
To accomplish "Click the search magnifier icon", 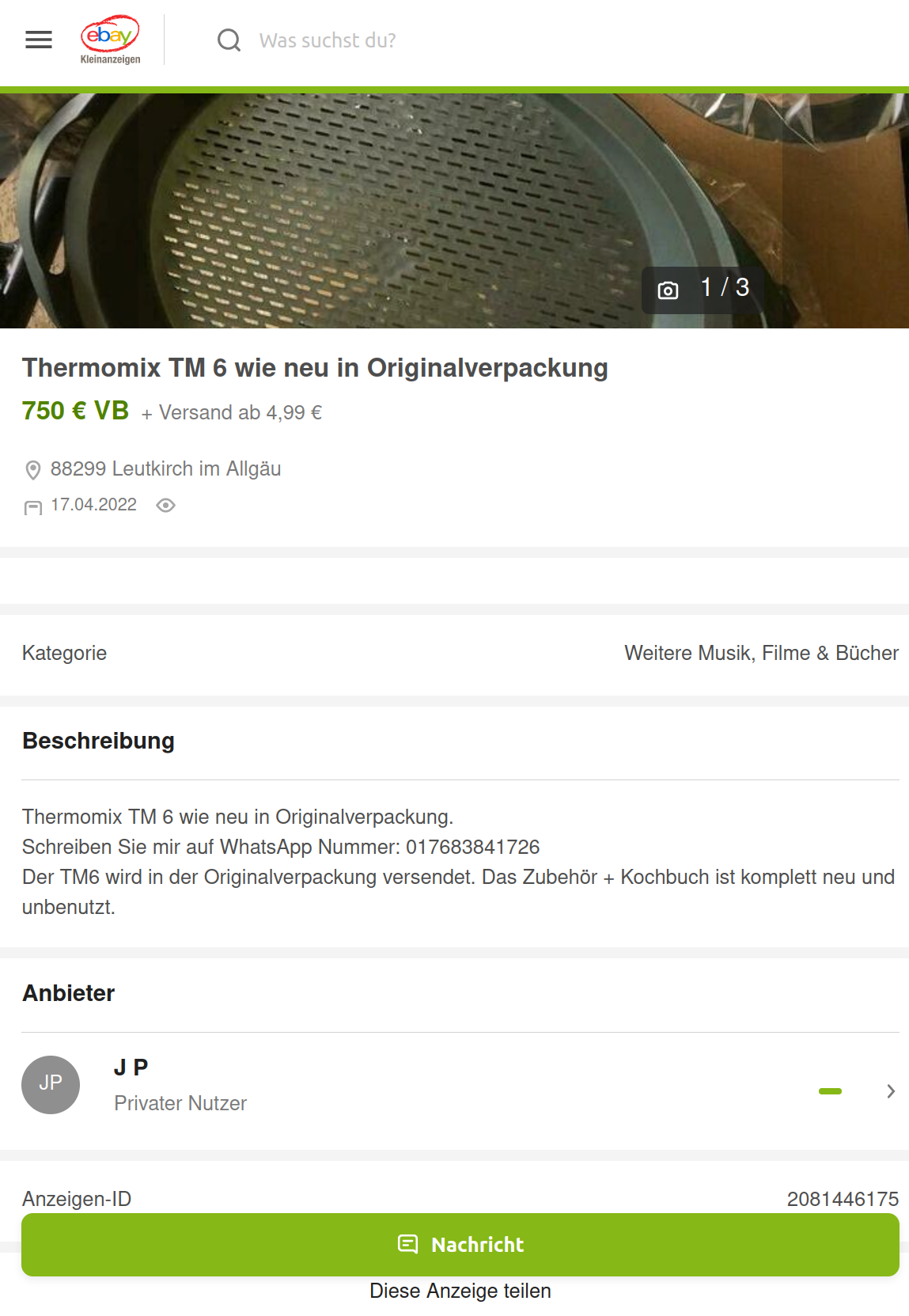I will [229, 40].
